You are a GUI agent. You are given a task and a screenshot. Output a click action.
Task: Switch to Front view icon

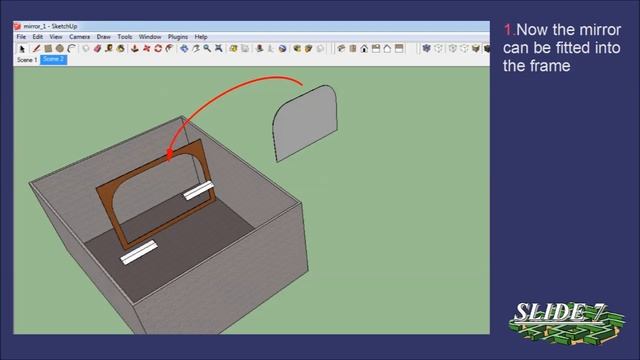364,49
